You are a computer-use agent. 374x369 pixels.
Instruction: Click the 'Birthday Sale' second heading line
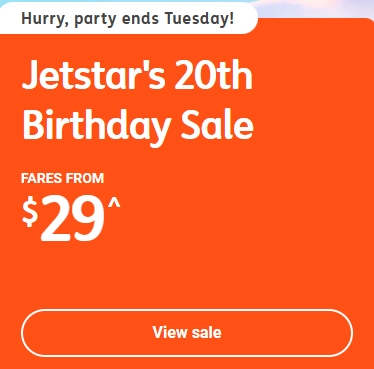pyautogui.click(x=138, y=126)
